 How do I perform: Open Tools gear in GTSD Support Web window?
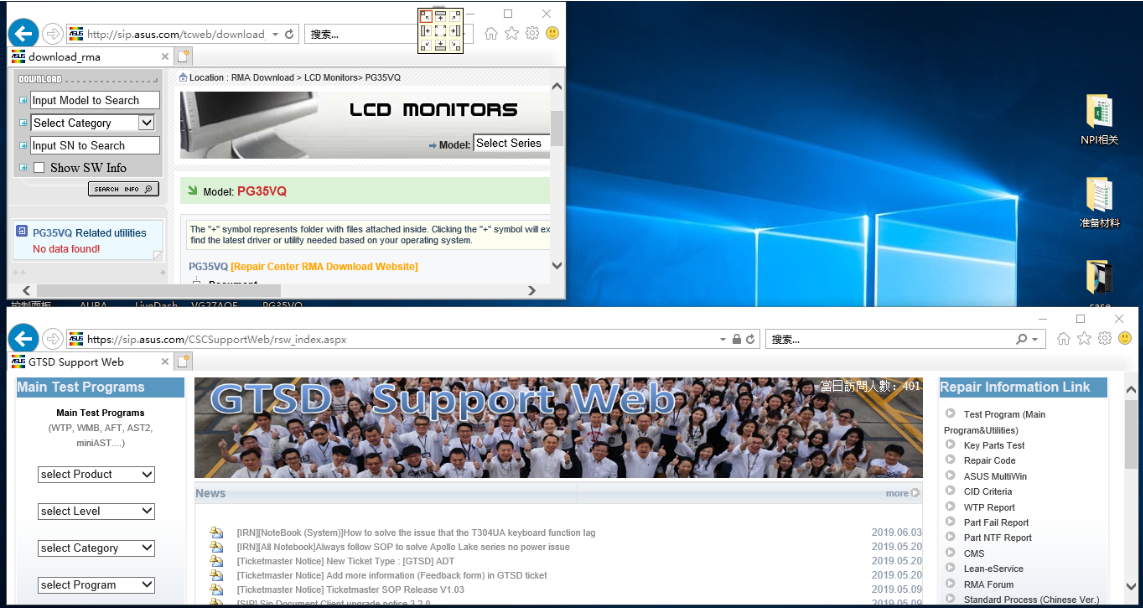1104,339
